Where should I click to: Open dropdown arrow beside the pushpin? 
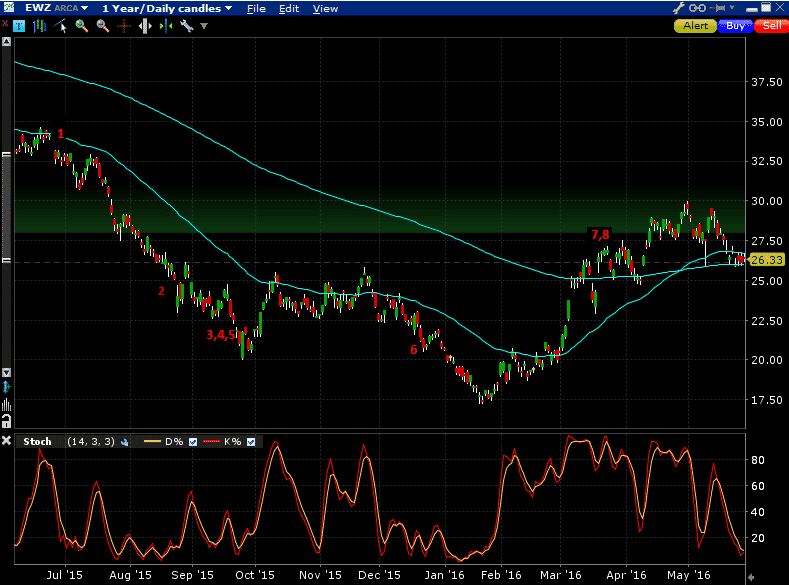(732, 8)
